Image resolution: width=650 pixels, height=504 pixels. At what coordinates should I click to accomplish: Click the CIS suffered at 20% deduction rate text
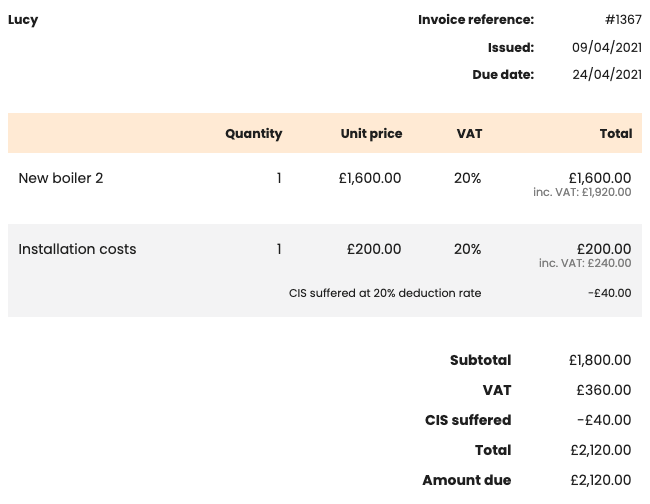tap(385, 293)
